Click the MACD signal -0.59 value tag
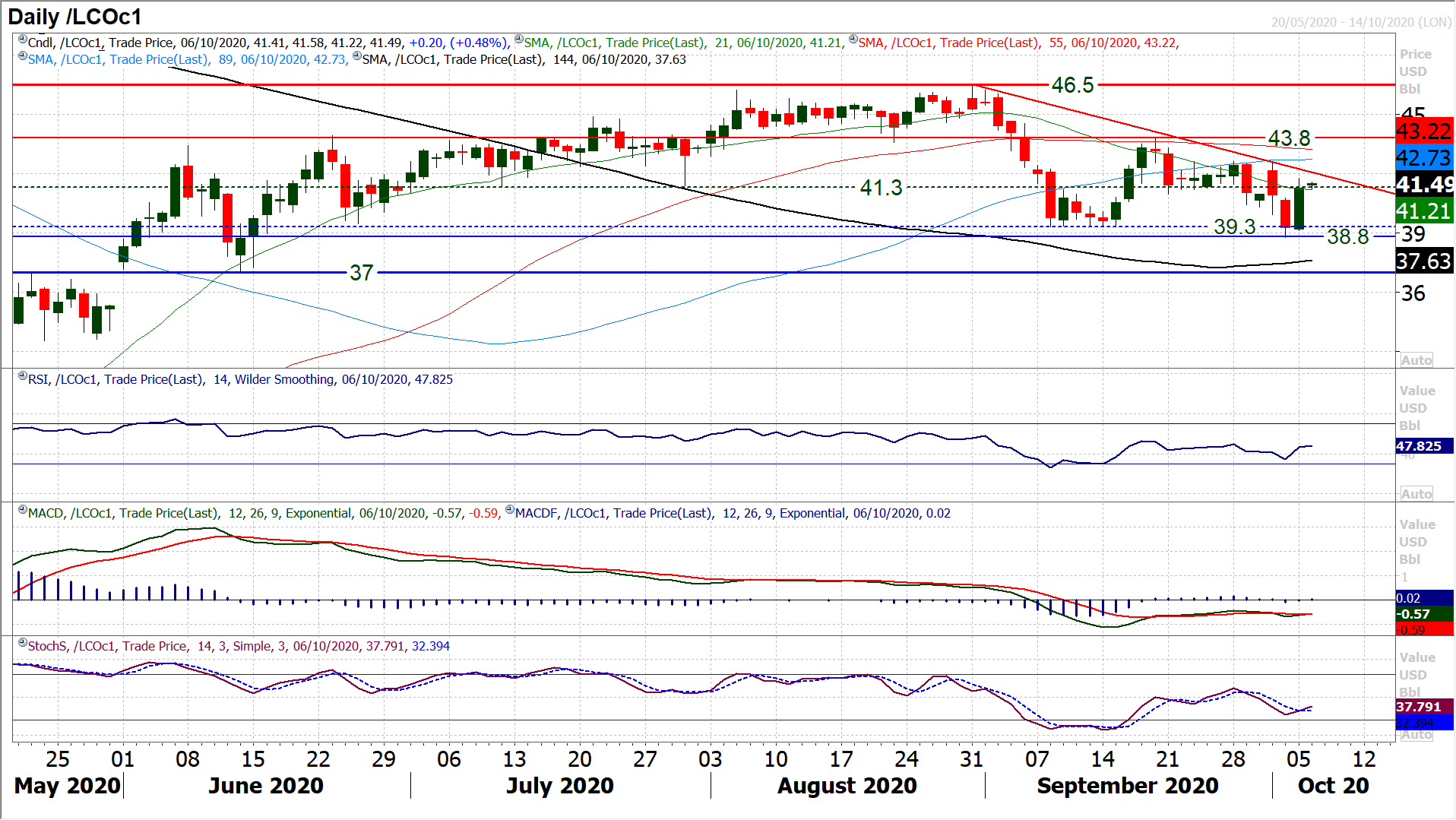The image size is (1456, 820). 1424,629
